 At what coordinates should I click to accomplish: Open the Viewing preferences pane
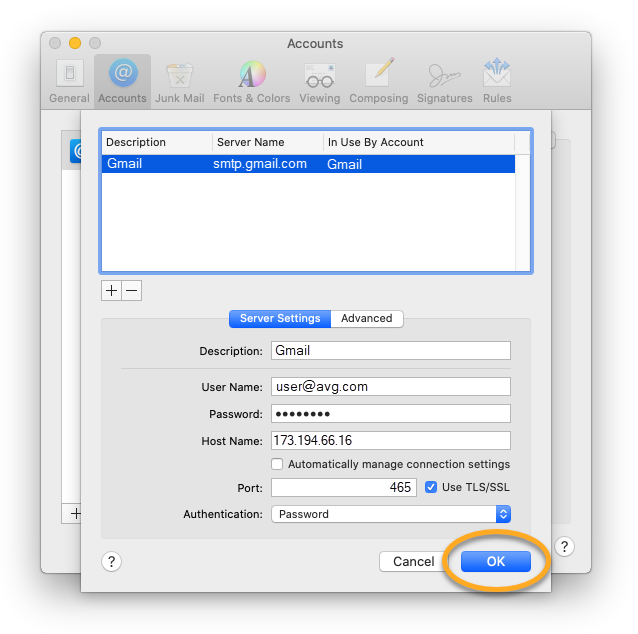click(320, 81)
